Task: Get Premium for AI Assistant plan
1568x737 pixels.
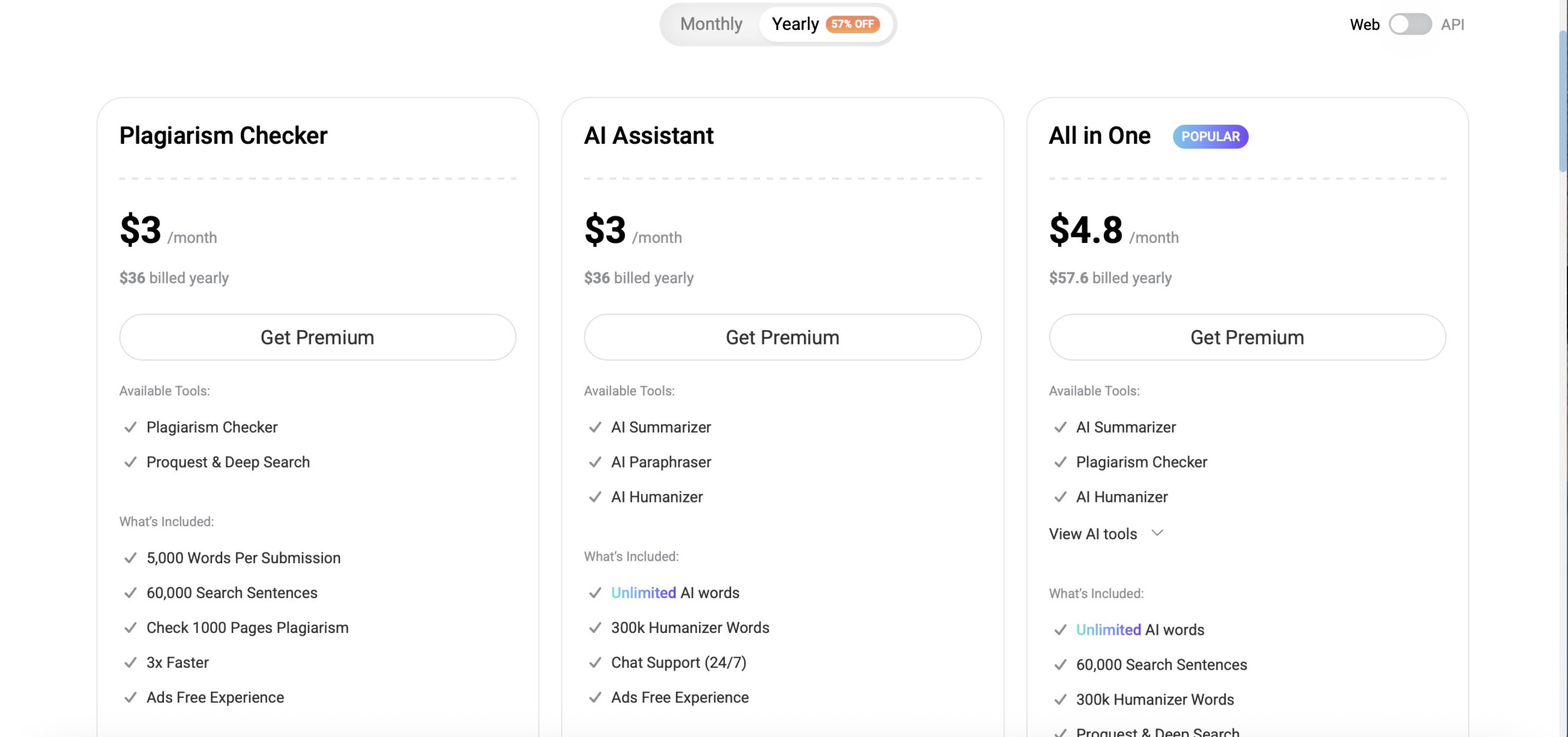Action: [x=782, y=337]
